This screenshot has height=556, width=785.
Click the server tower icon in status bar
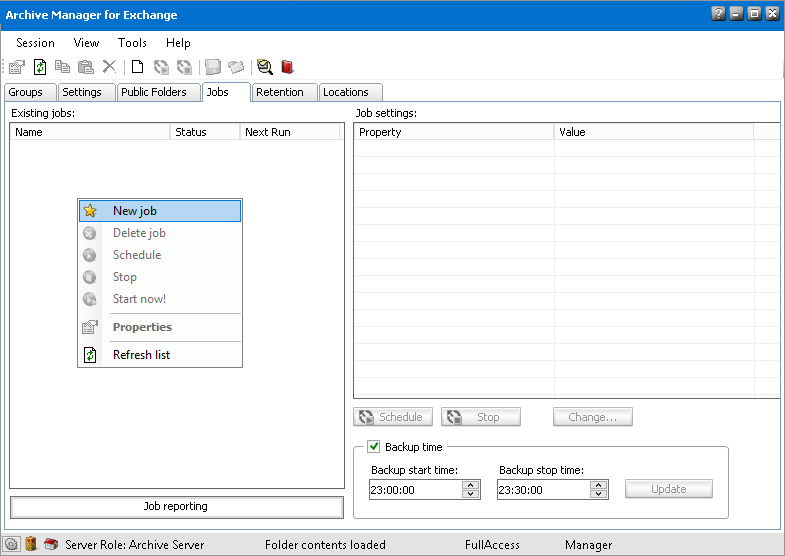coord(31,544)
